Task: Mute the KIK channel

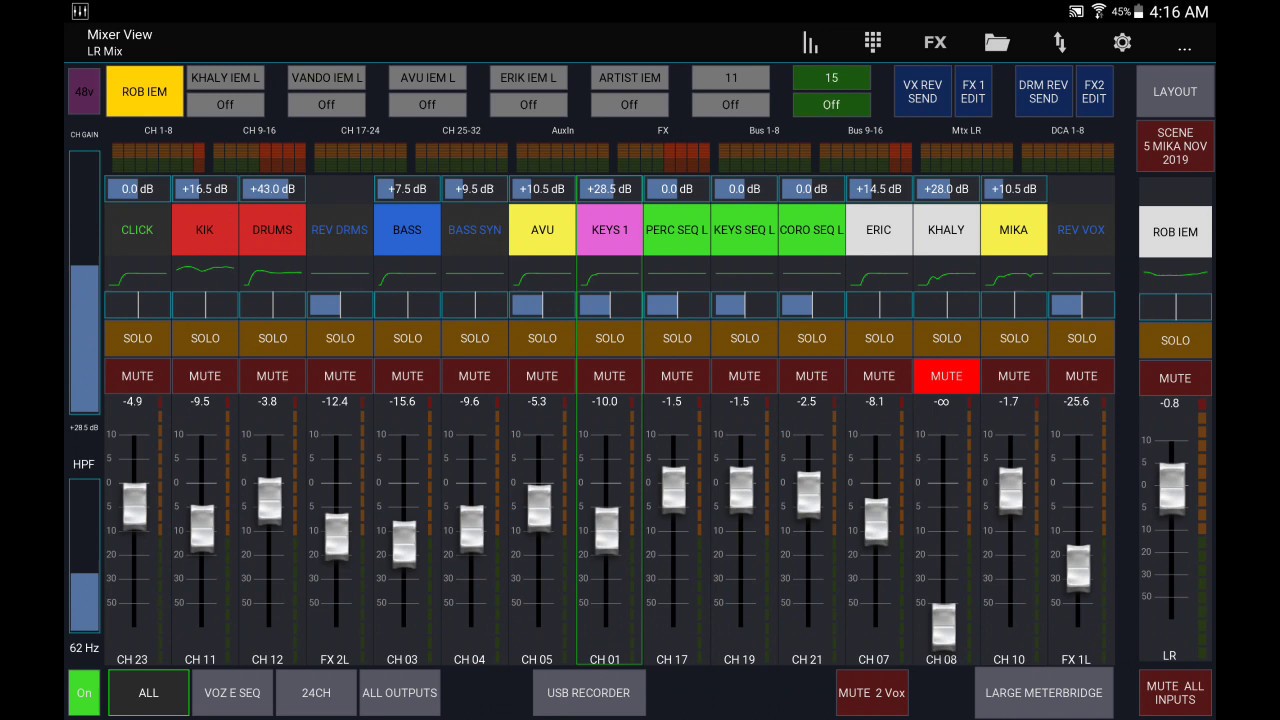Action: 205,376
